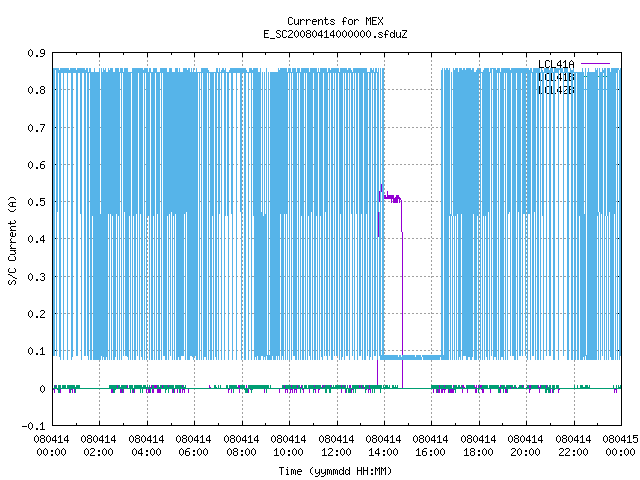
Task: Click the flat blue trace segment near 15:00
Action: pos(411,358)
